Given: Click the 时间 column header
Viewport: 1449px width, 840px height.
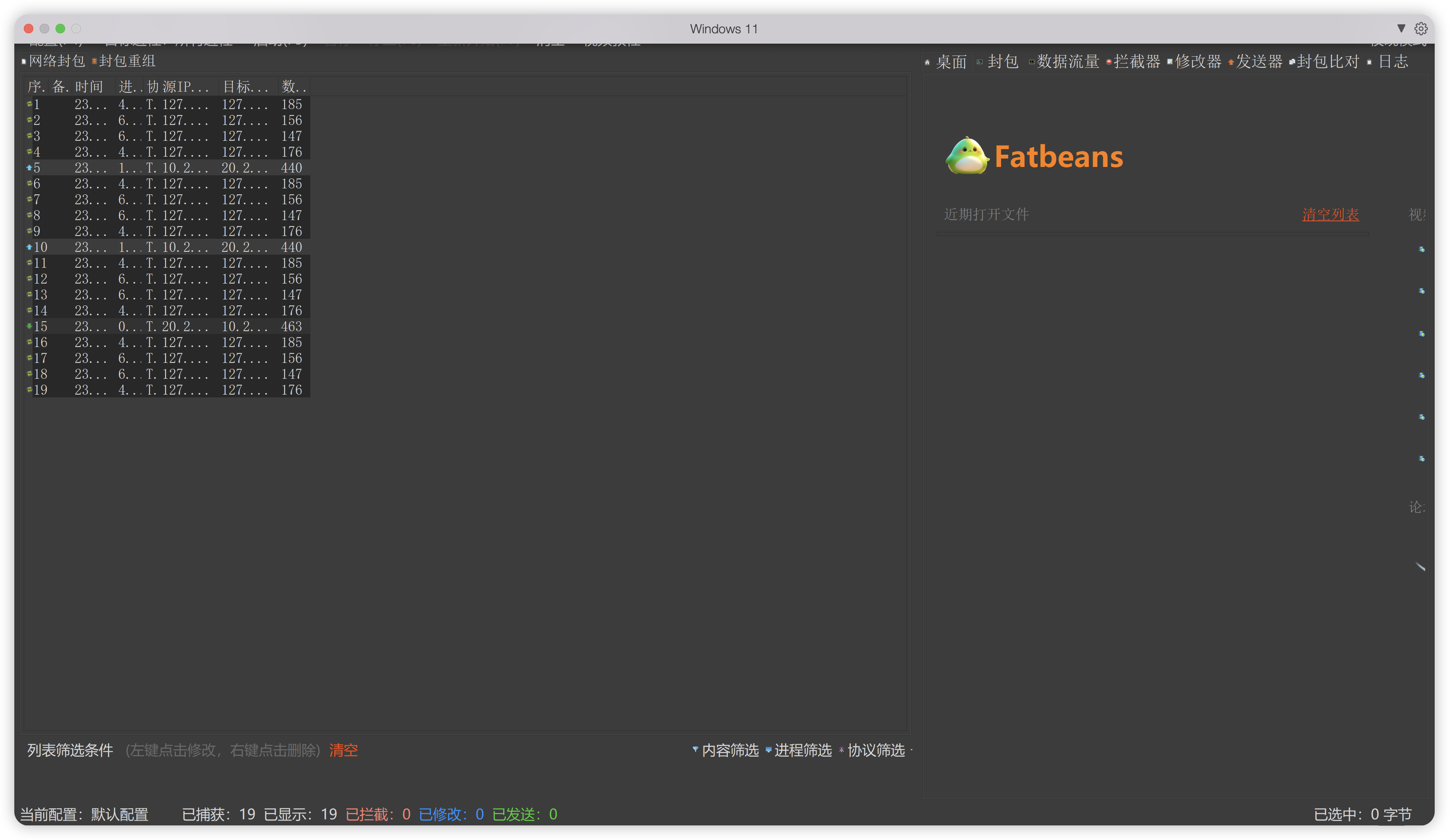Looking at the screenshot, I should (x=89, y=87).
